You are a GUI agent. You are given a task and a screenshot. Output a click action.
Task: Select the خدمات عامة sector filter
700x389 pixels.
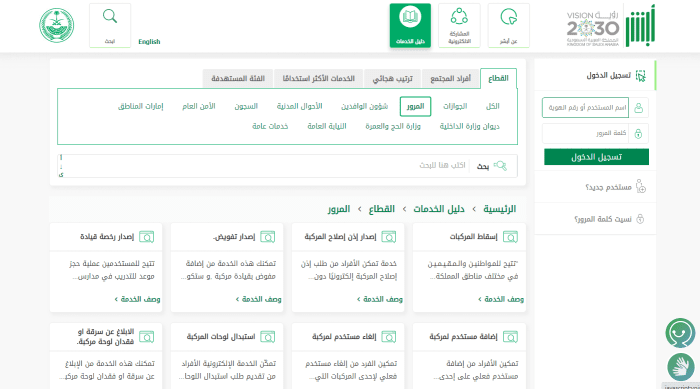coord(270,126)
